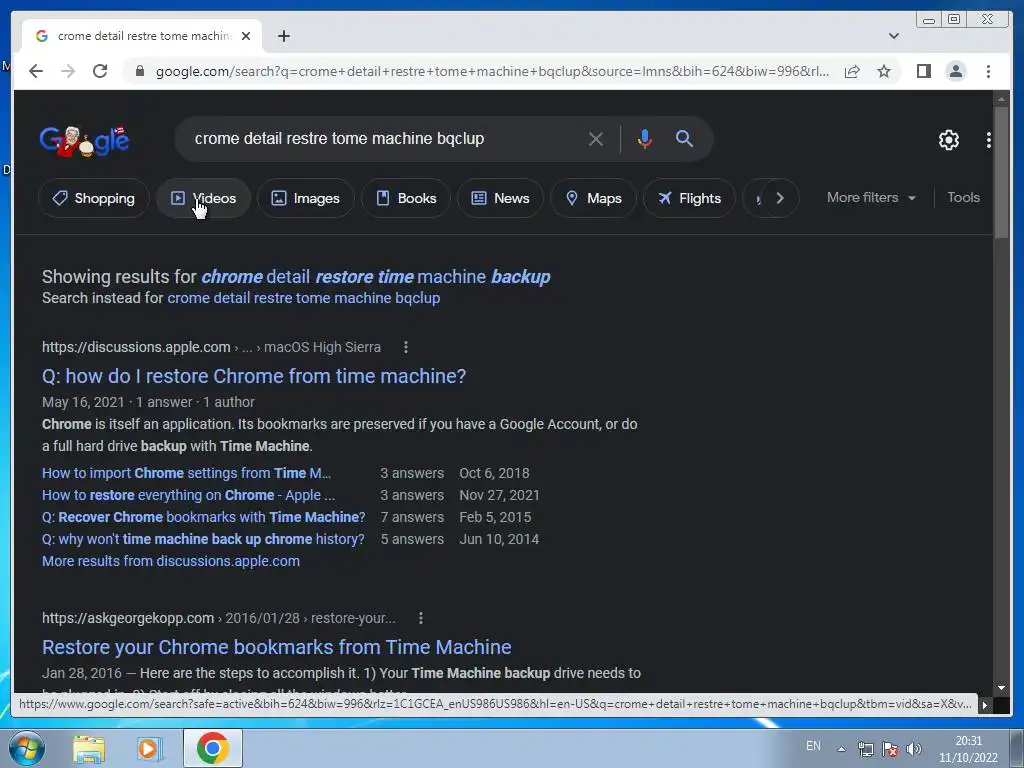The image size is (1024, 768).
Task: Open 'How to restore everything on Chrome - Apple'
Action: pos(188,495)
